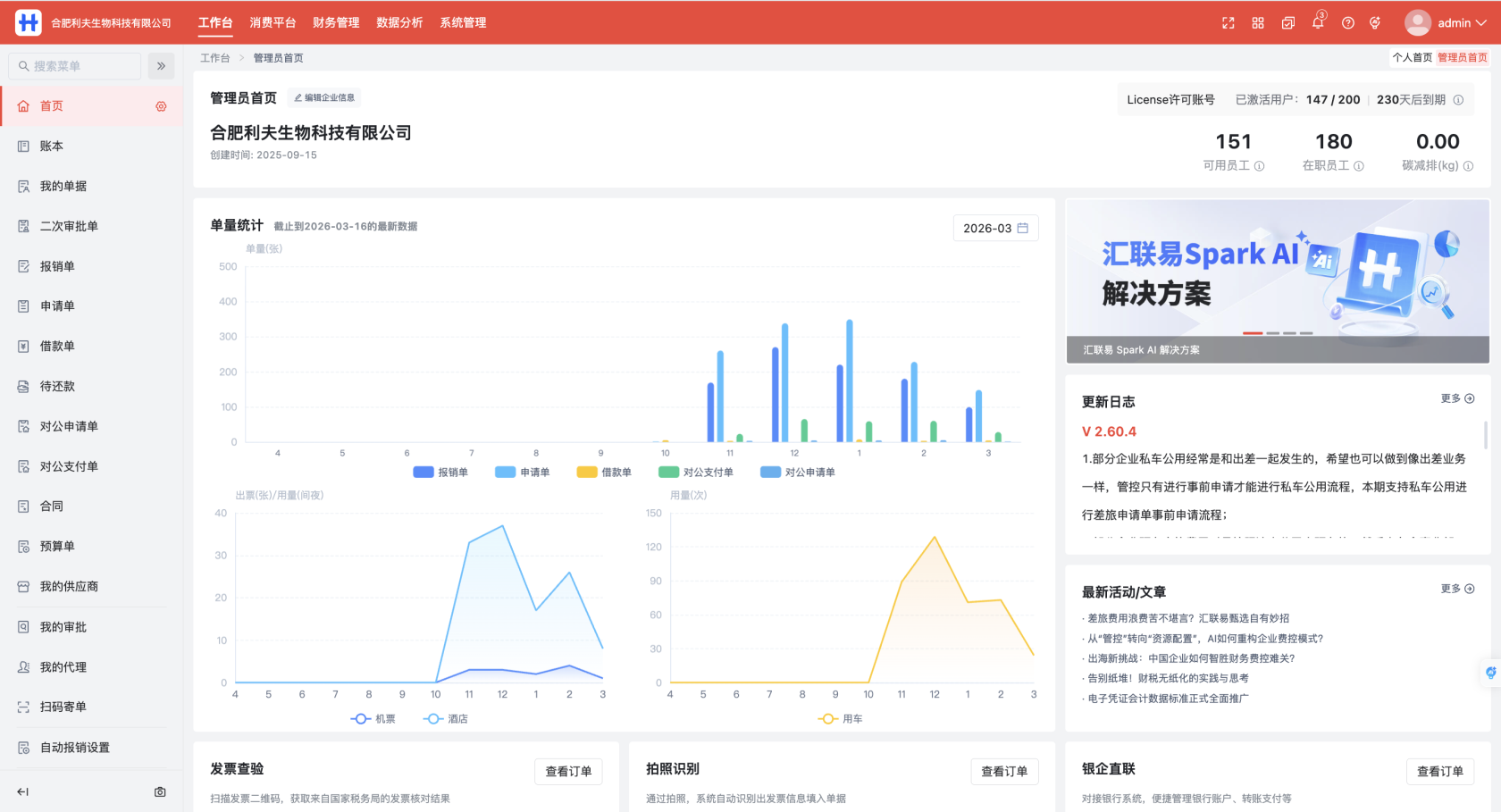This screenshot has width=1501, height=812.
Task: Toggle the 首页 pin/eye icon in sidebar
Action: pyautogui.click(x=161, y=105)
